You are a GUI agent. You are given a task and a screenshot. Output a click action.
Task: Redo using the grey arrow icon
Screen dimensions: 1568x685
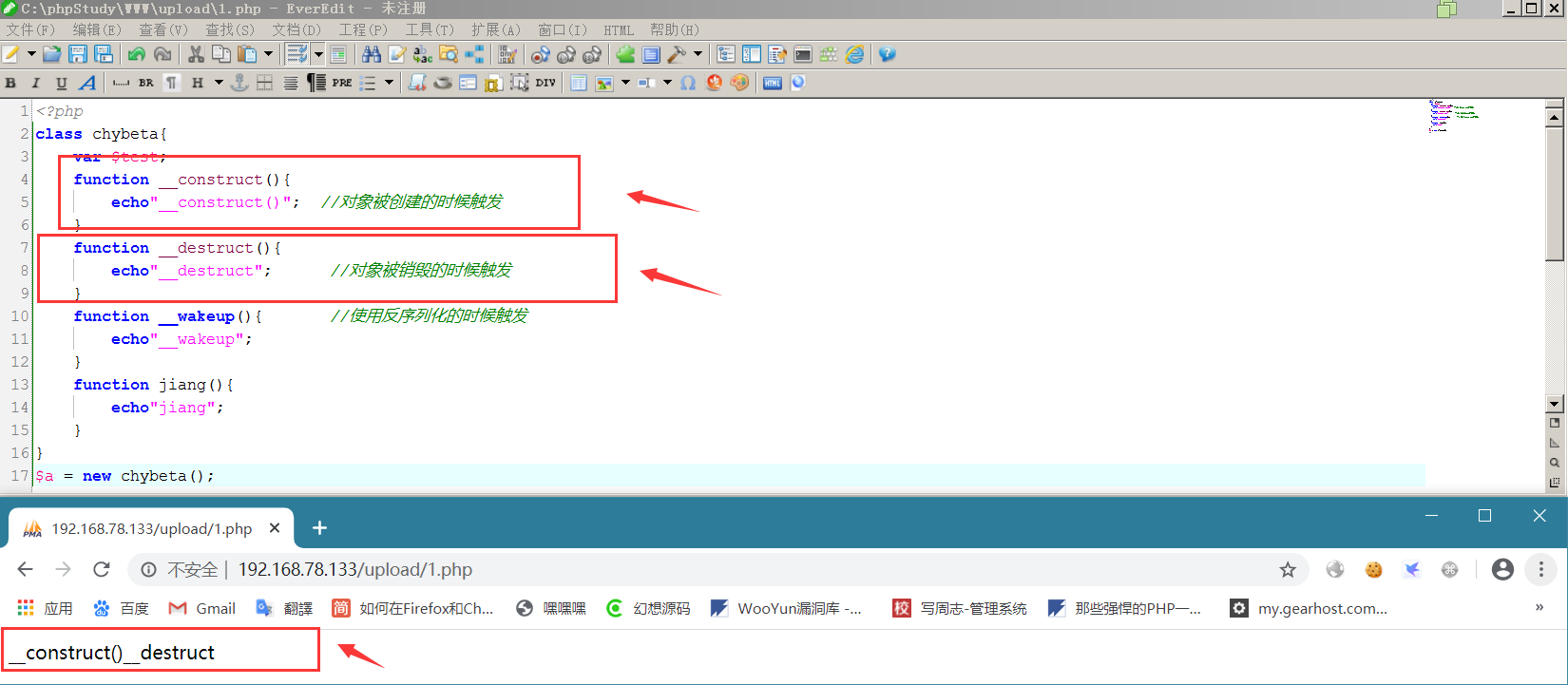pyautogui.click(x=163, y=54)
